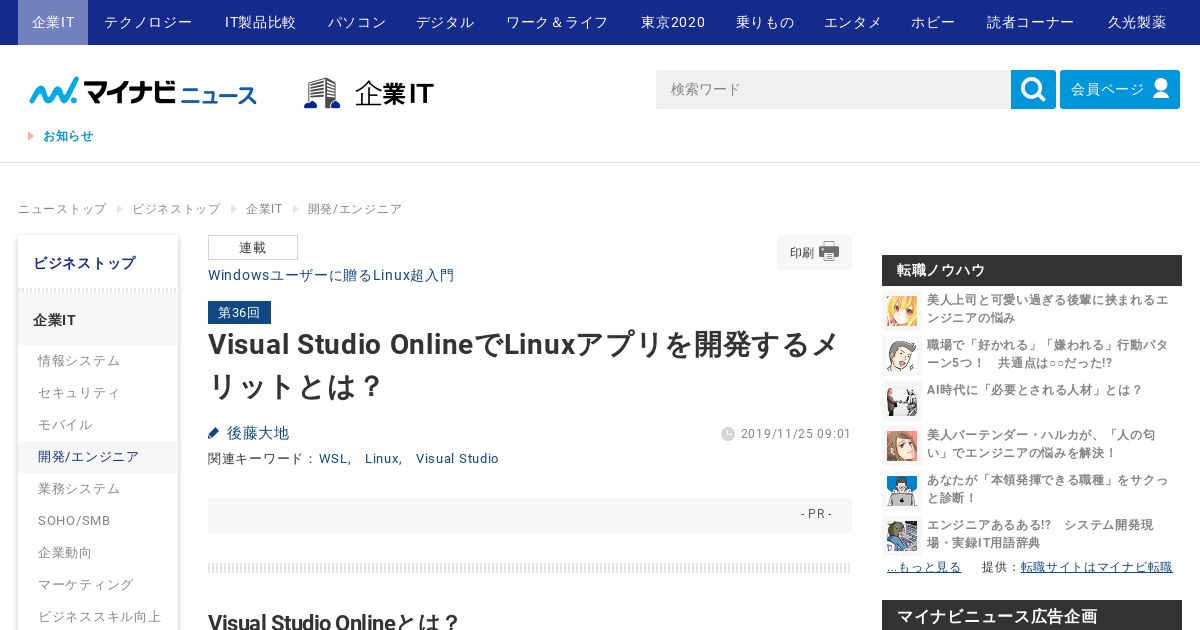Click the printer icon in 印刷 button

tap(829, 252)
